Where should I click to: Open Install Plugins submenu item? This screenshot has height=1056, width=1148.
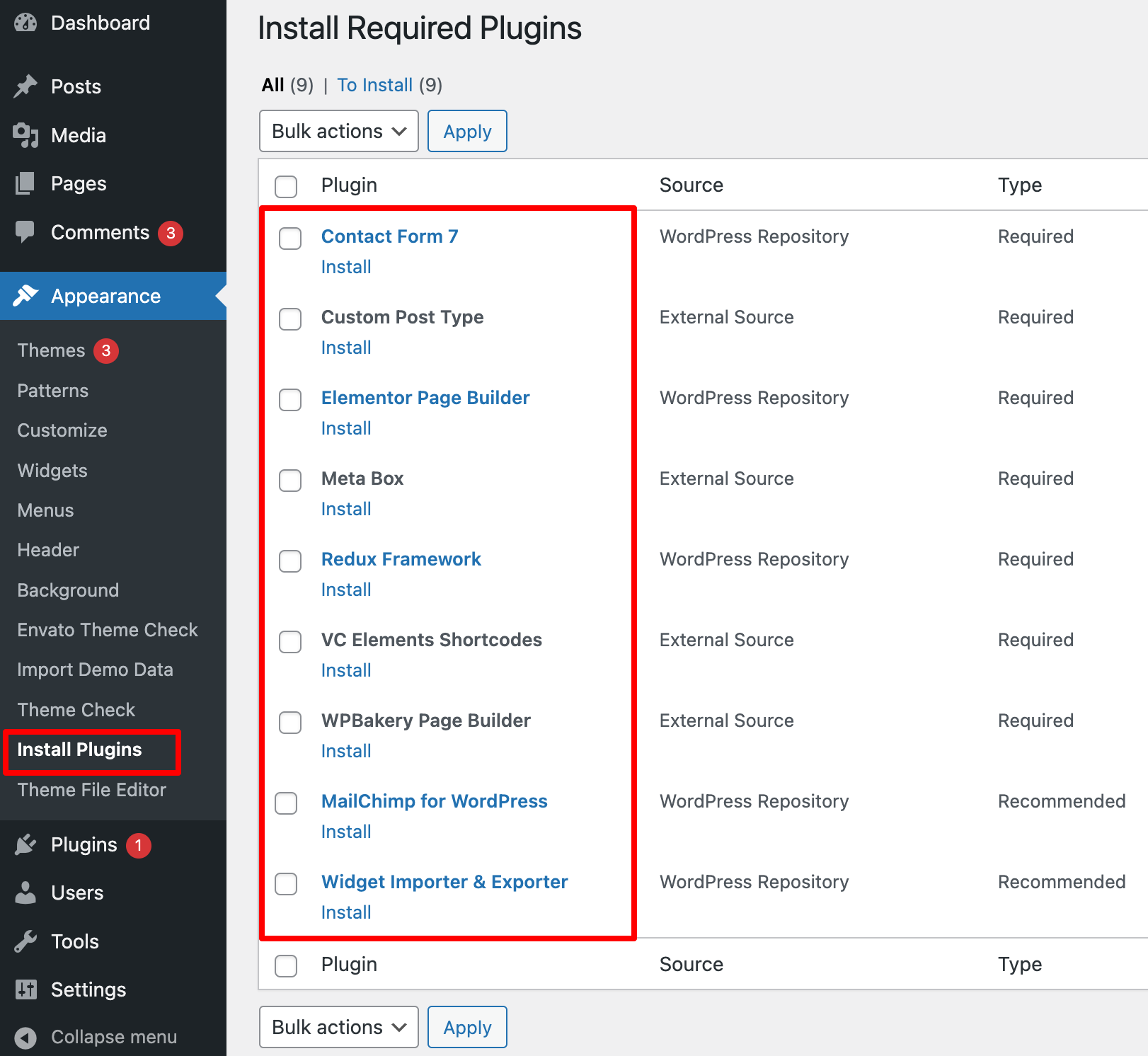(x=79, y=750)
